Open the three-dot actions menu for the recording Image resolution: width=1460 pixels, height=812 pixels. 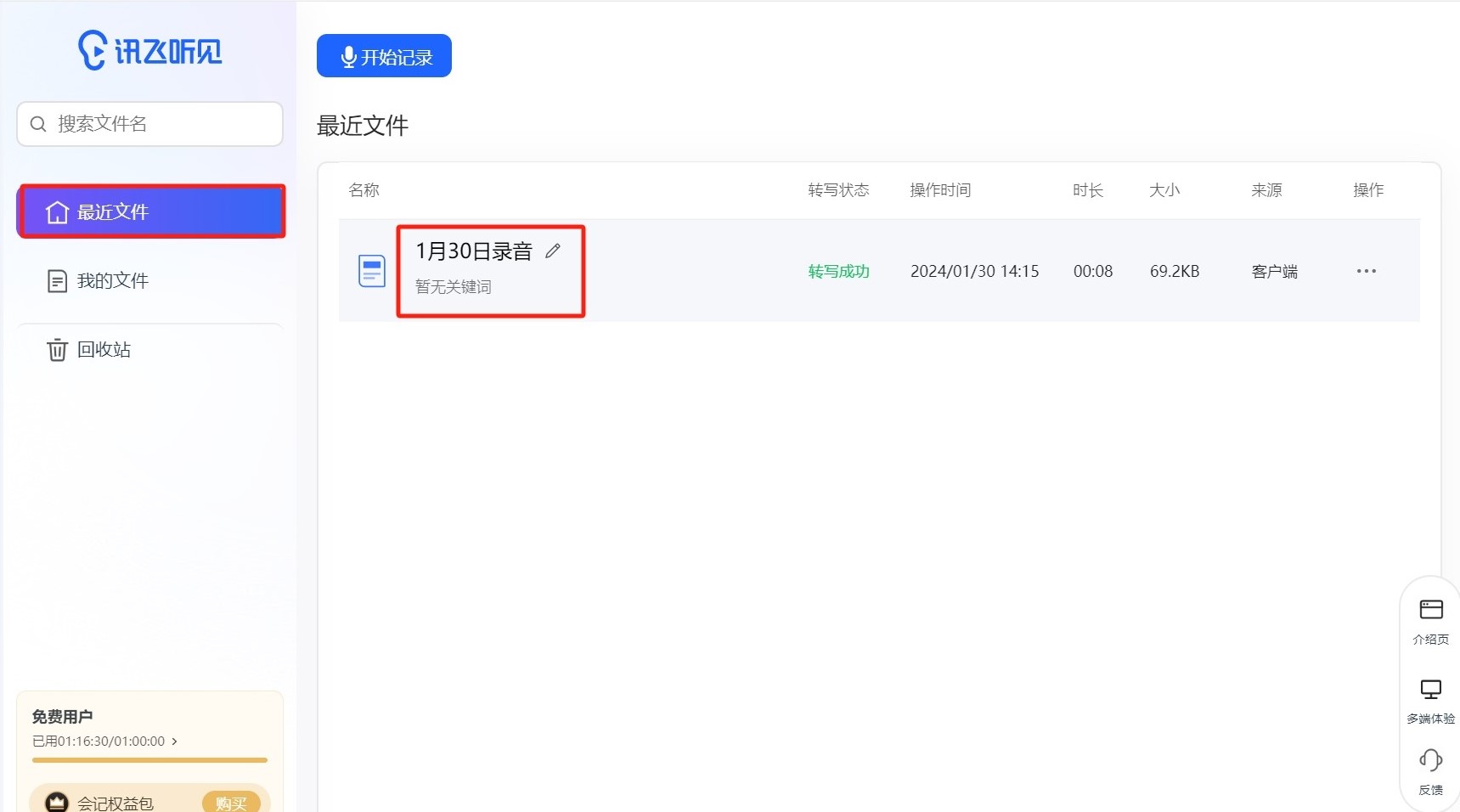click(1366, 271)
